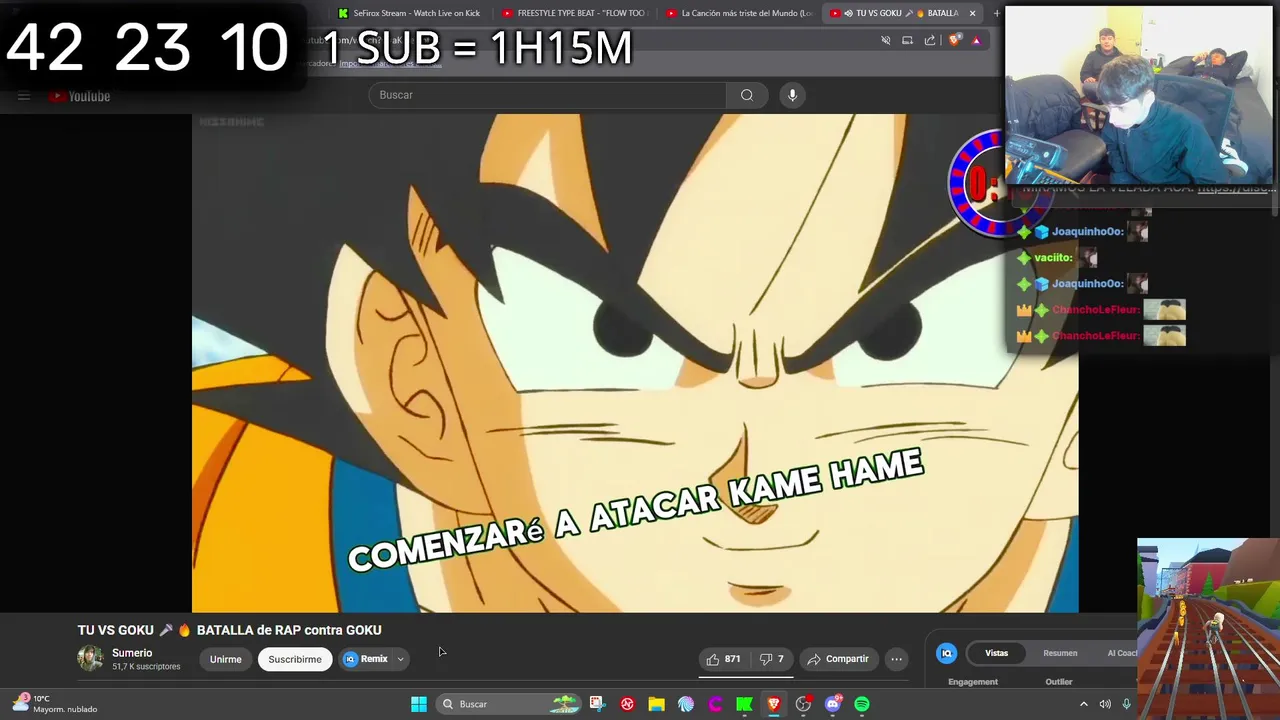Open Brave browser in taskbar
The image size is (1280, 720).
coord(773,704)
